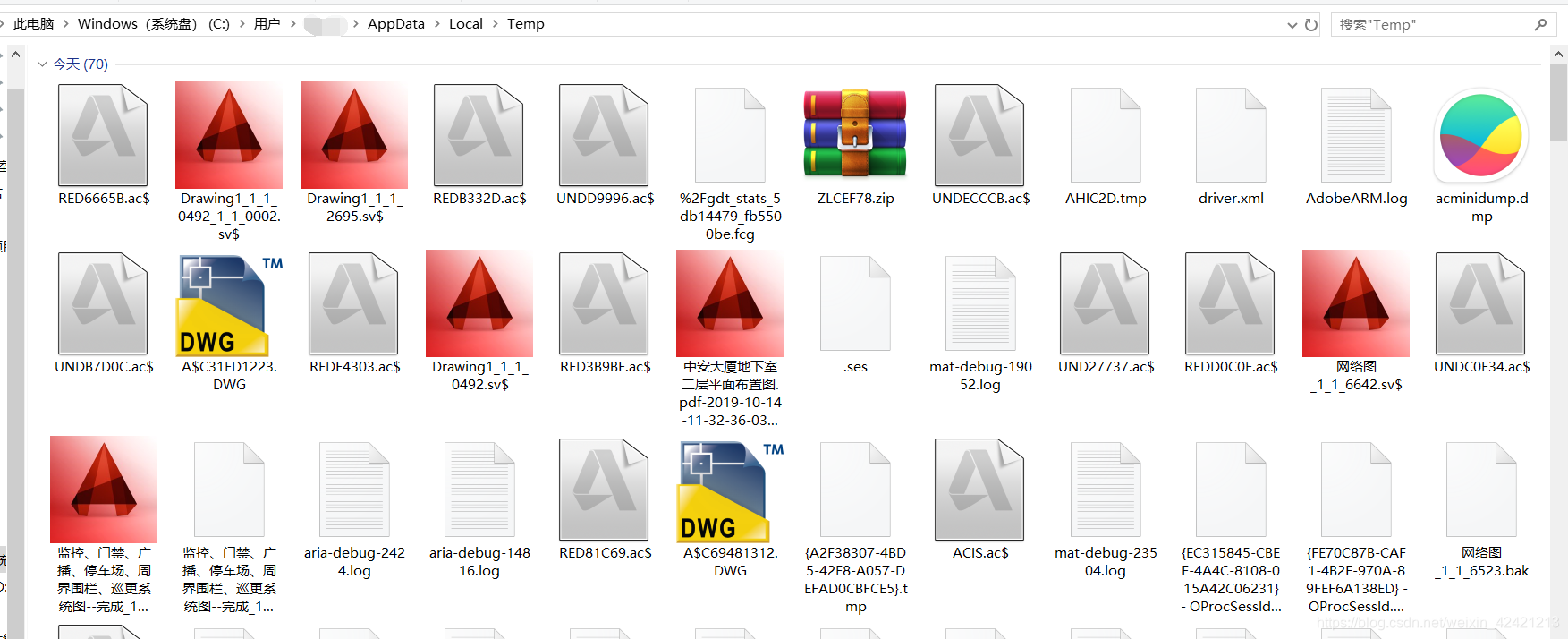Refresh the Temp folder view
The height and width of the screenshot is (639, 1568).
(1311, 25)
